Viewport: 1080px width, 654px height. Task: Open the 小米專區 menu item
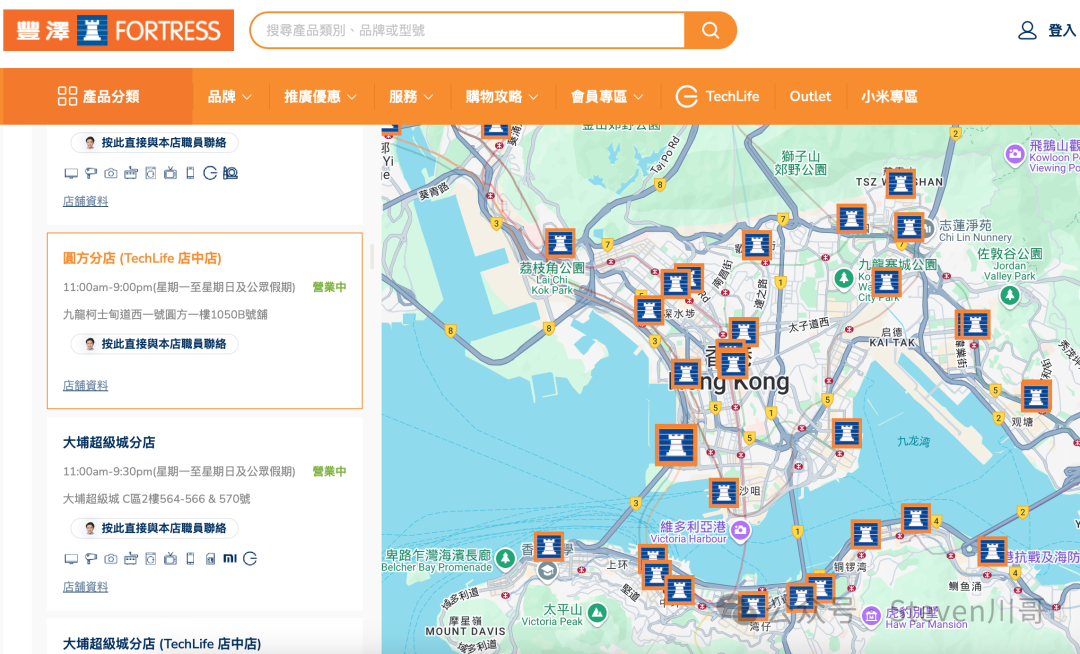click(x=889, y=96)
